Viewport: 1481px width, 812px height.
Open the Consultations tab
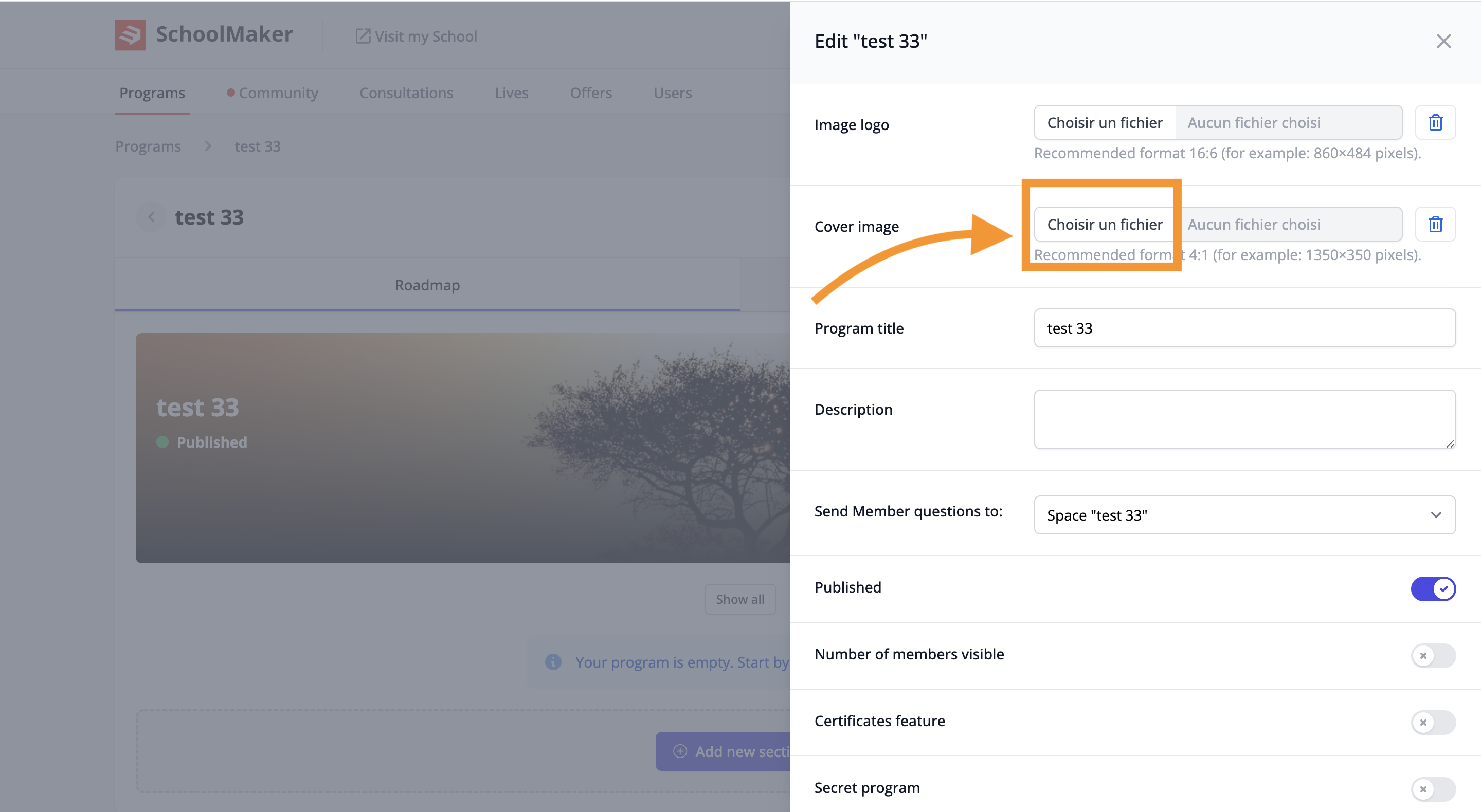[x=406, y=93]
